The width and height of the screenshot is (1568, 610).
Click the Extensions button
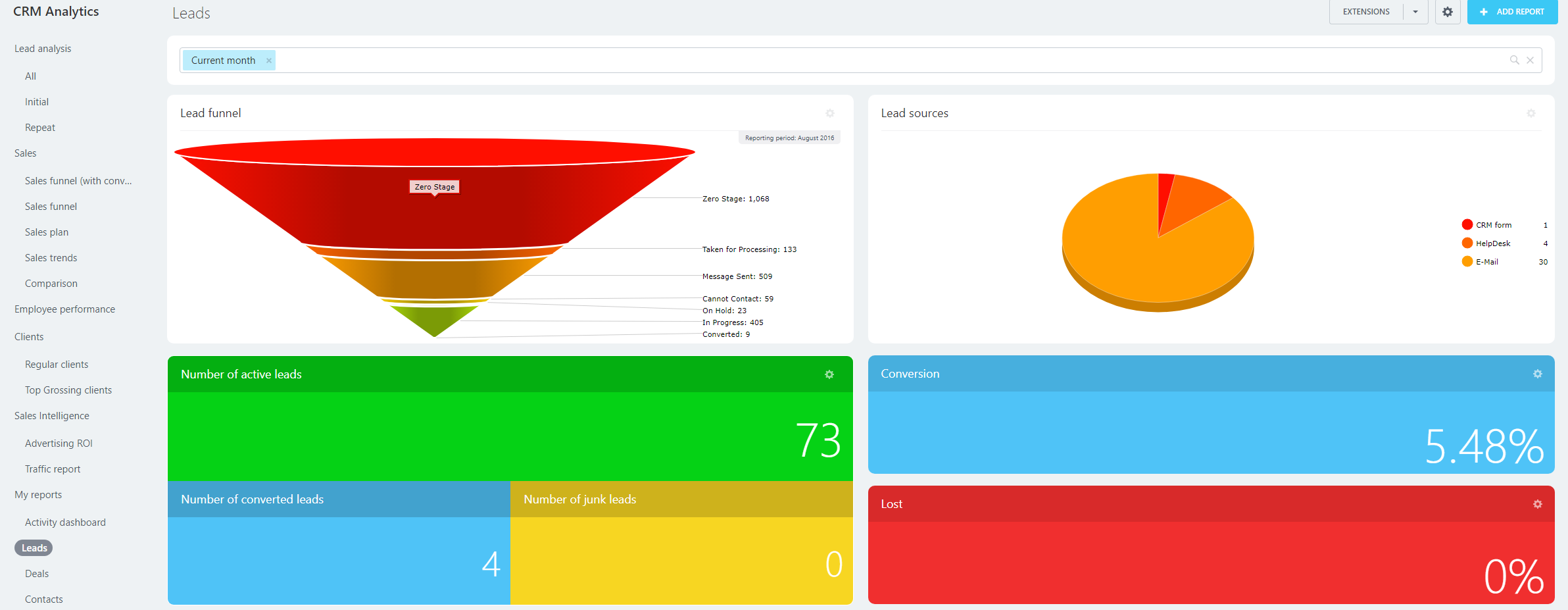coord(1366,12)
